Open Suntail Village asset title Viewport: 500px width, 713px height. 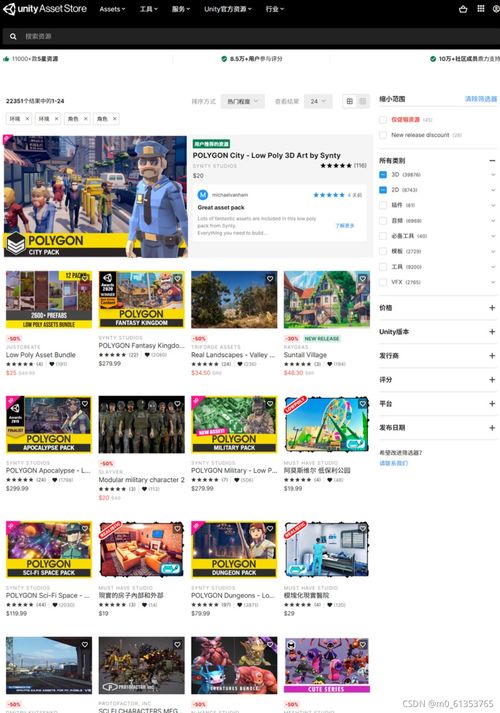(x=305, y=355)
